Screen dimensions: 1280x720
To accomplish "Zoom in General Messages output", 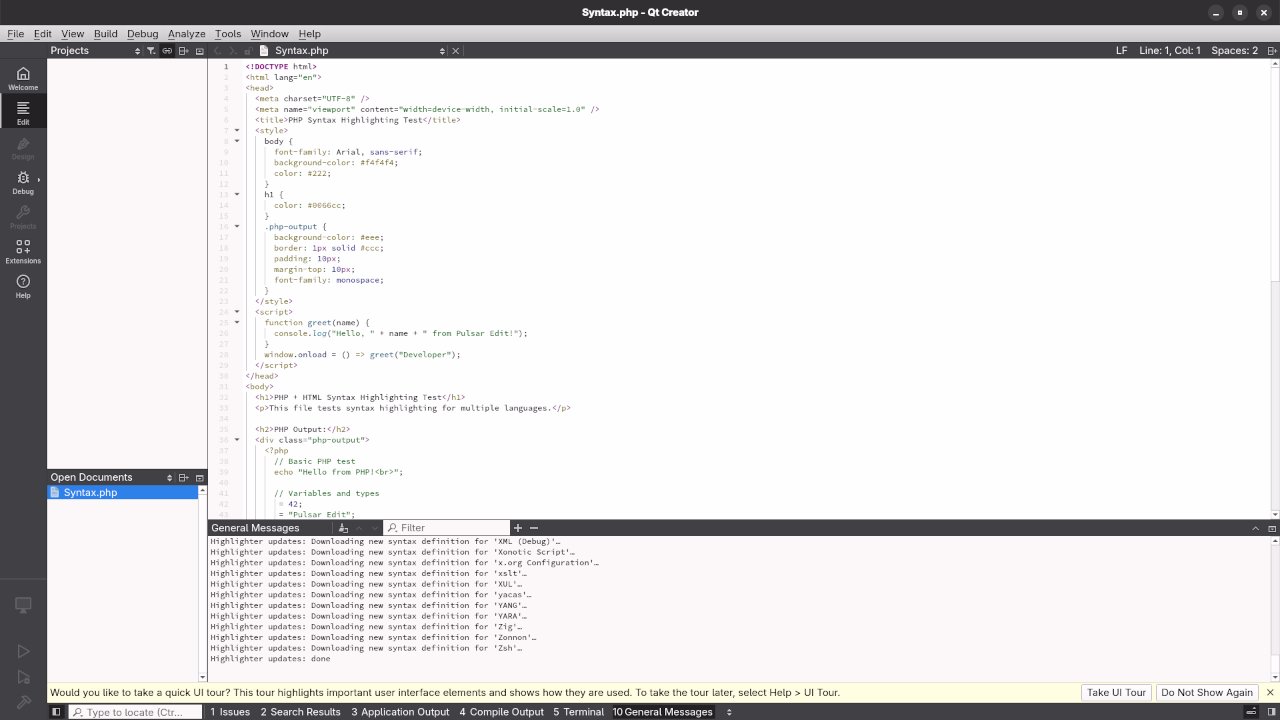I will tap(518, 527).
